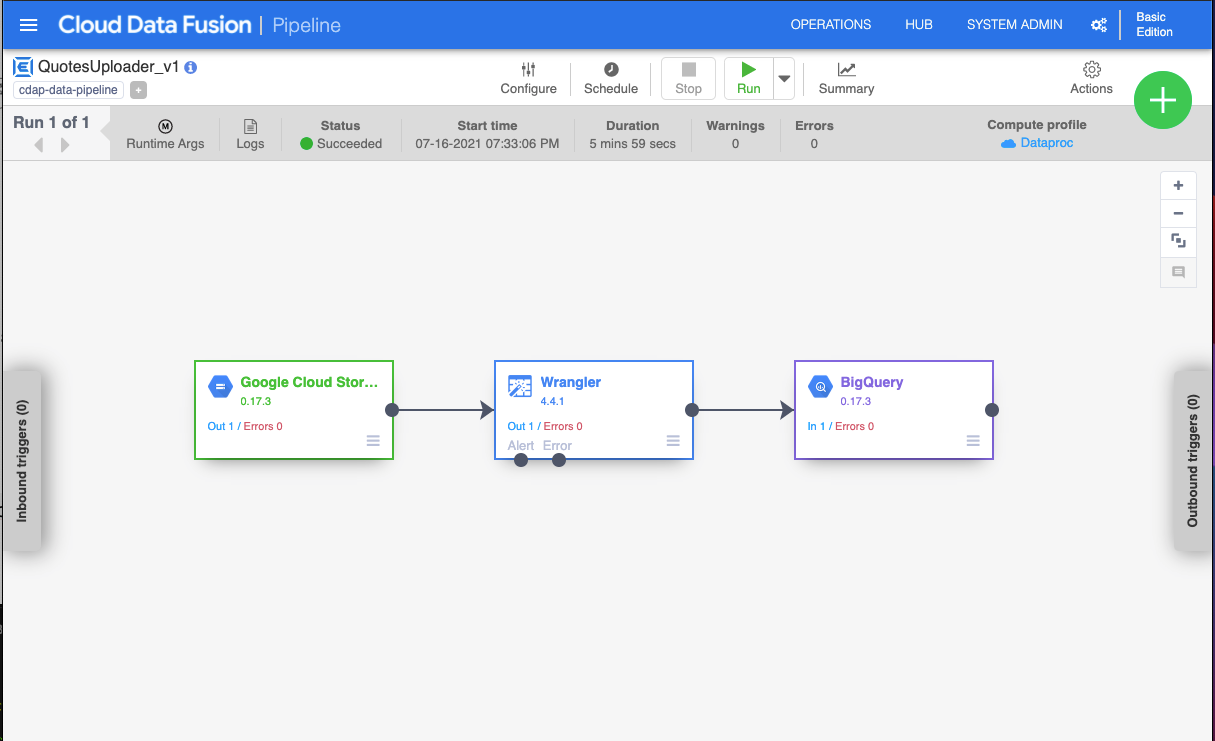The image size is (1215, 741).
Task: Open the BigQuery node hamburger menu
Action: pos(973,441)
